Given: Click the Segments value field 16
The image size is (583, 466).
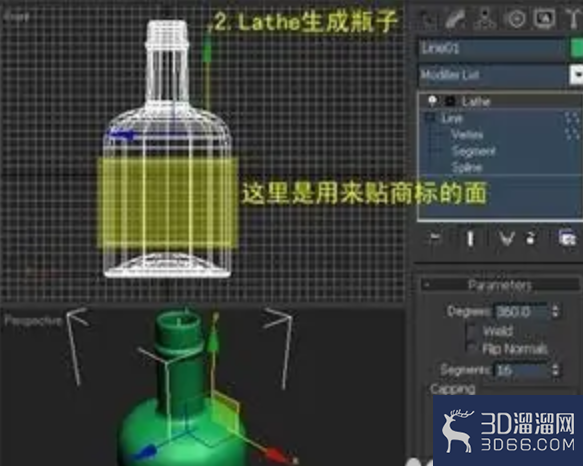Looking at the screenshot, I should tap(521, 370).
